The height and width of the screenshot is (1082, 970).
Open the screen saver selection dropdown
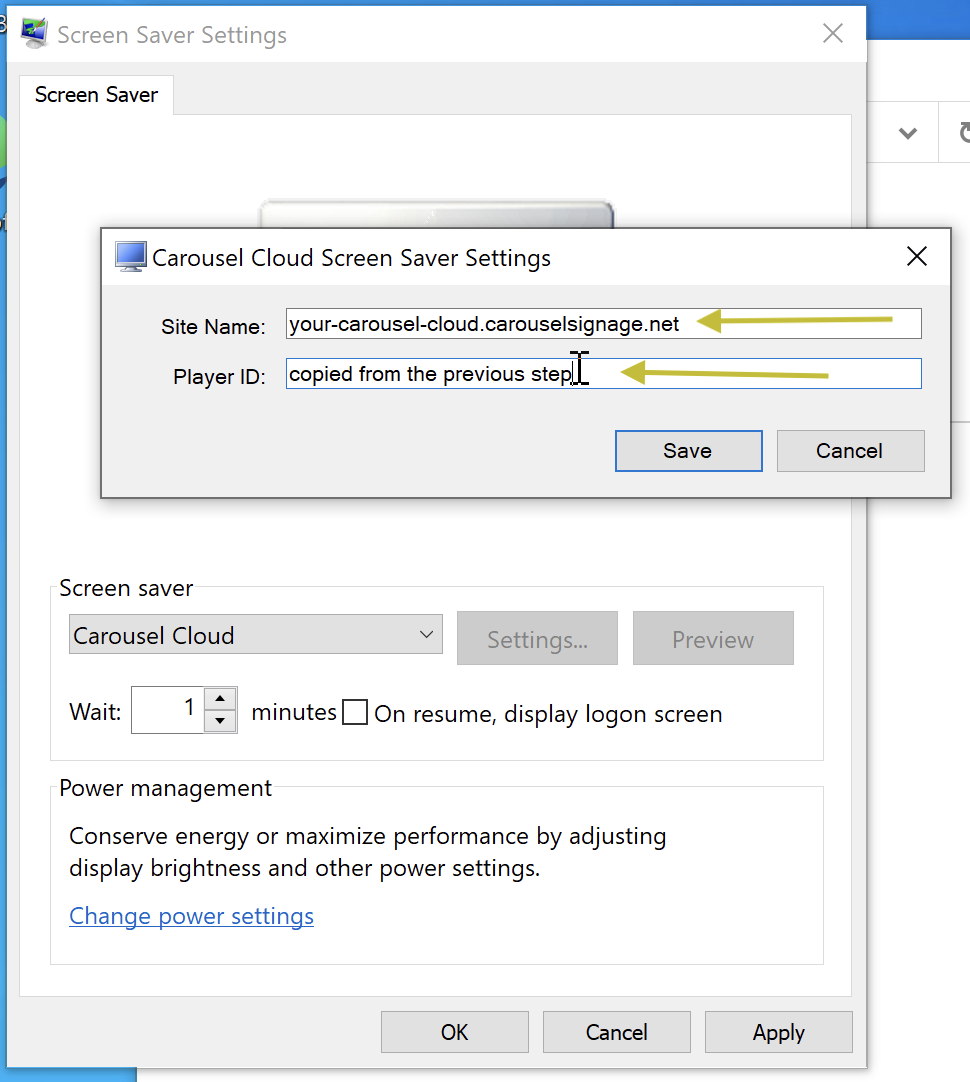[x=428, y=634]
